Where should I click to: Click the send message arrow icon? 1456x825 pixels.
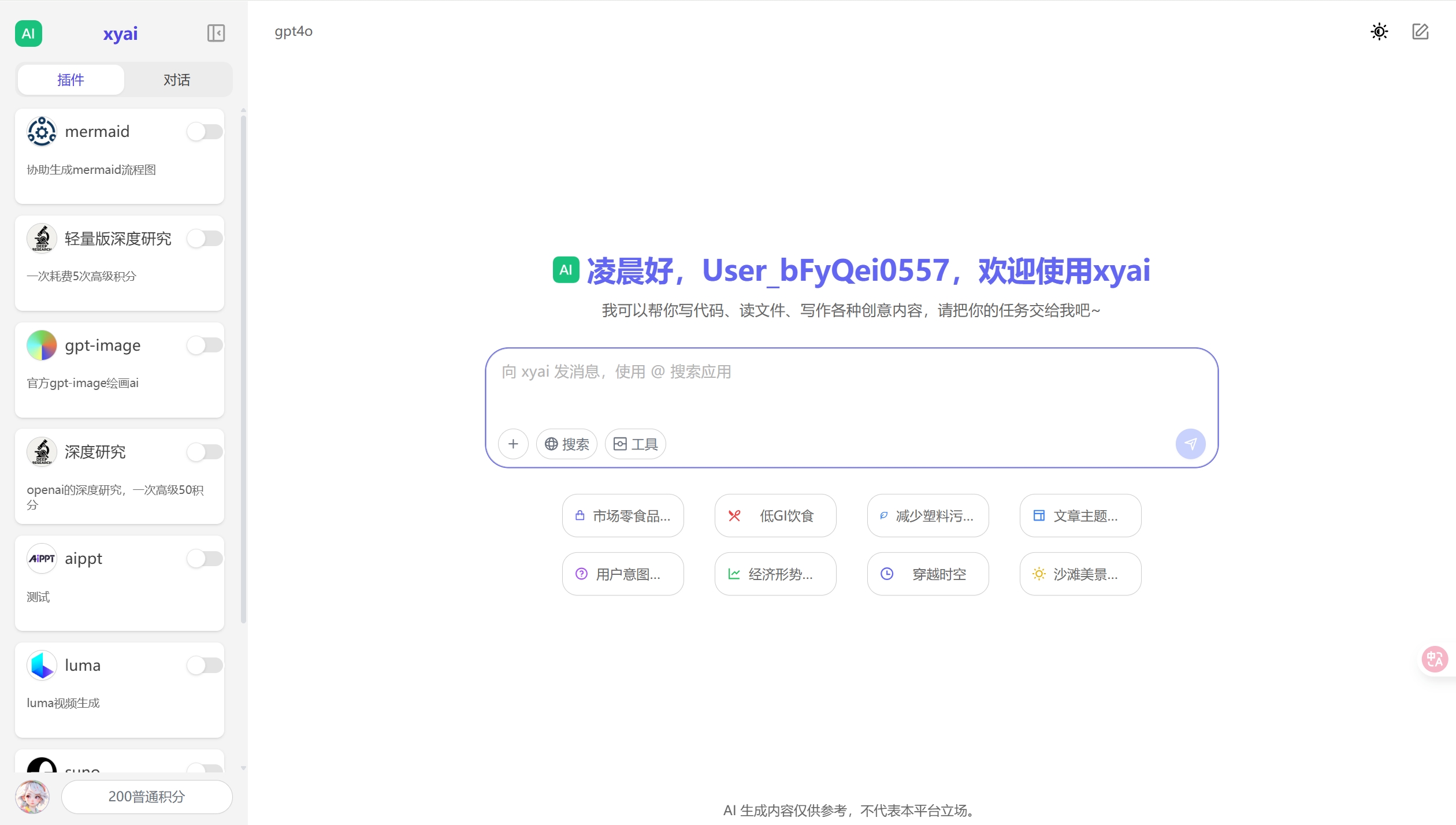(1190, 444)
